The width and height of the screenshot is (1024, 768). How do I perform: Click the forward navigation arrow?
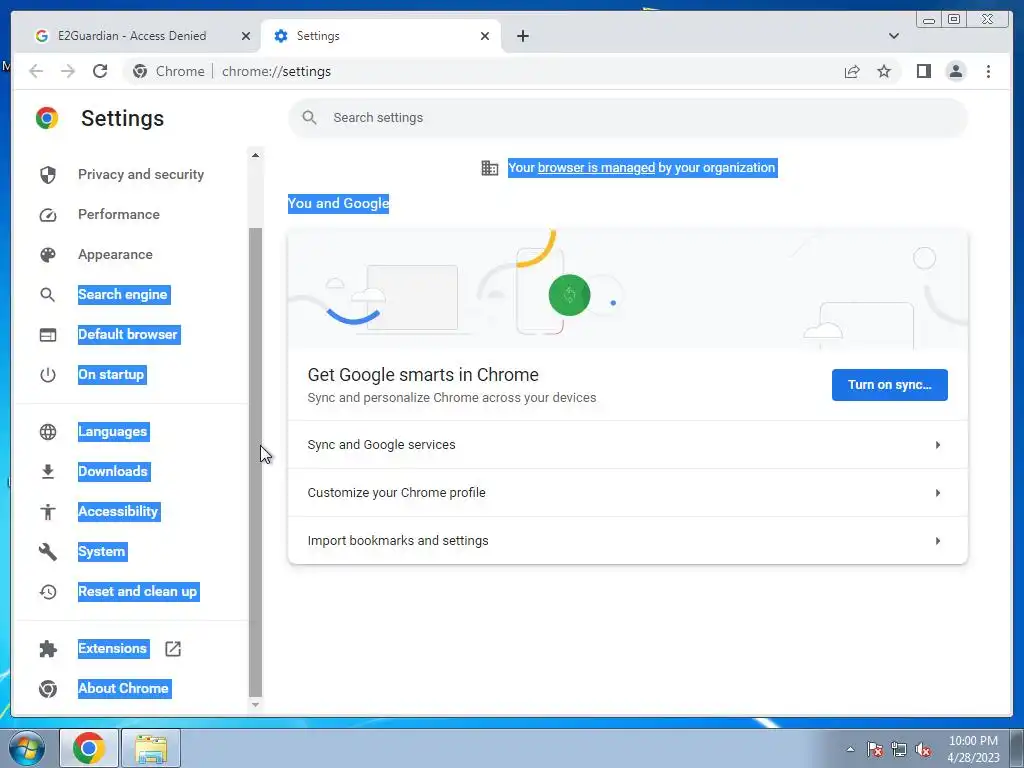click(68, 71)
